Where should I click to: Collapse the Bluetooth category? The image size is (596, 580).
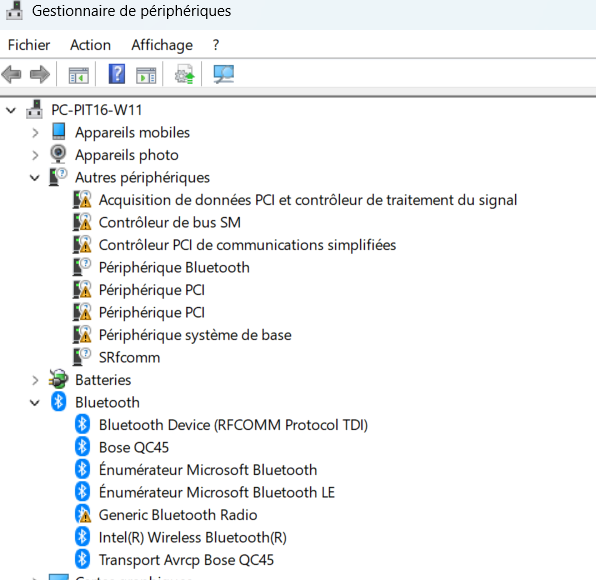click(x=35, y=403)
